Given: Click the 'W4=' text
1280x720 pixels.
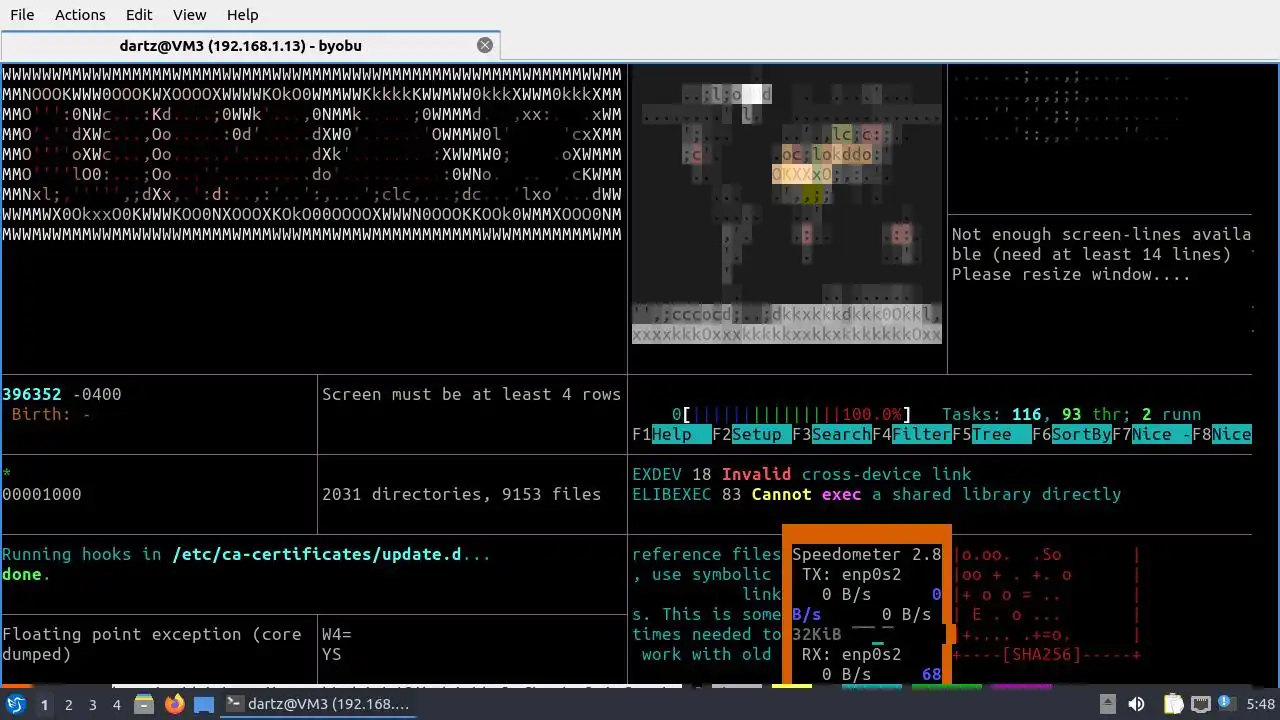Looking at the screenshot, I should click(x=337, y=634).
